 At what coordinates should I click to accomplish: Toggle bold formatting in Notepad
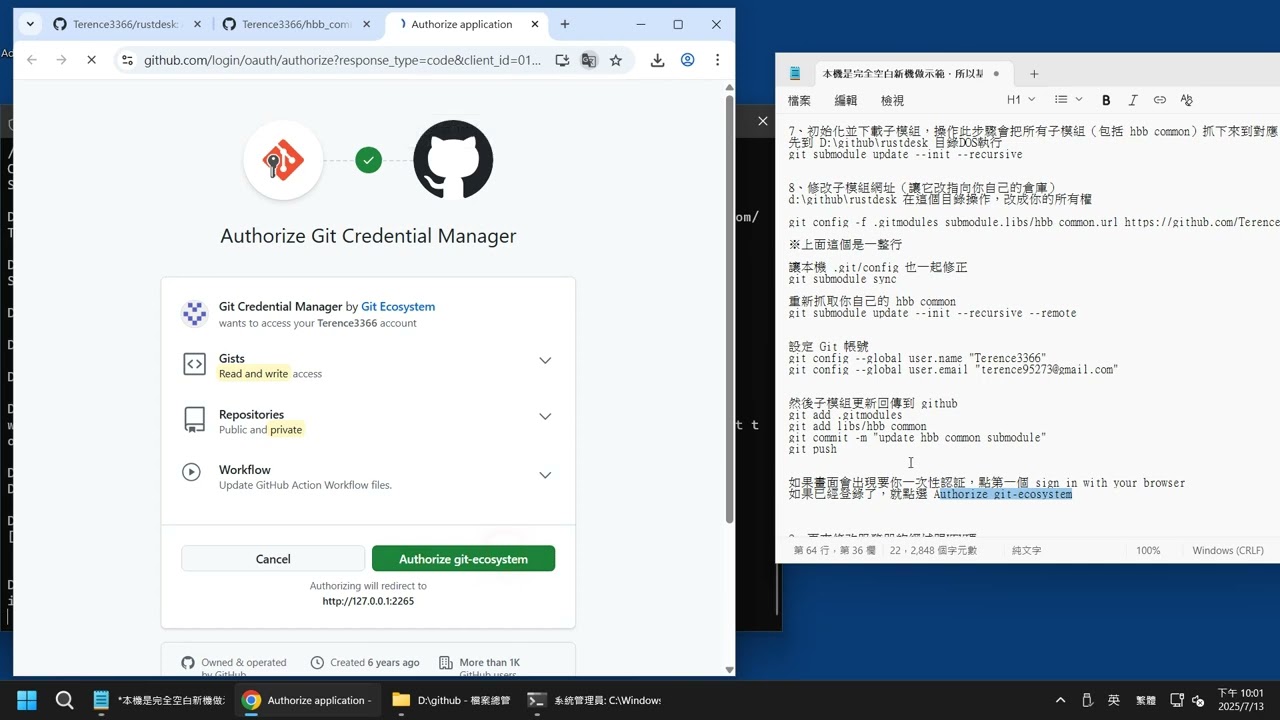[1106, 100]
